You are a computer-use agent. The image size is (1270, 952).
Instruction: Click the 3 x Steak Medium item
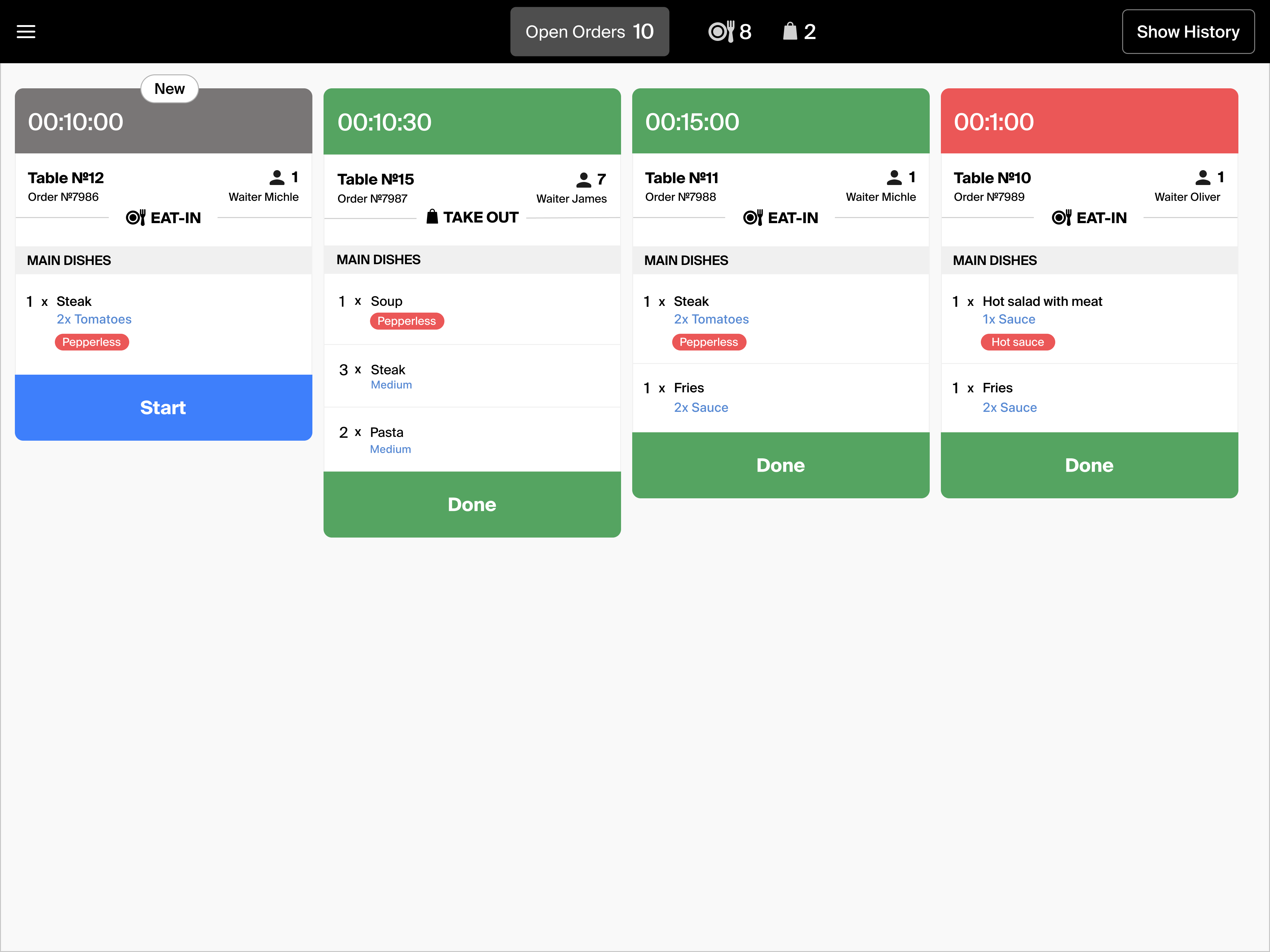472,376
